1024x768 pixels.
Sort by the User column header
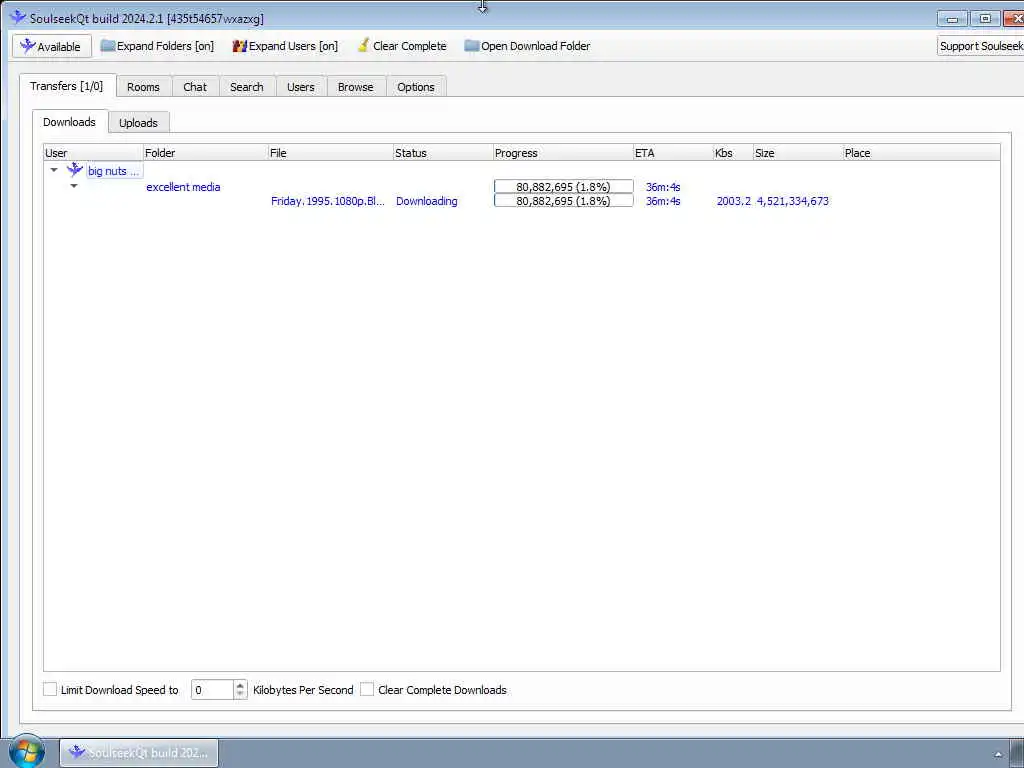click(x=93, y=153)
